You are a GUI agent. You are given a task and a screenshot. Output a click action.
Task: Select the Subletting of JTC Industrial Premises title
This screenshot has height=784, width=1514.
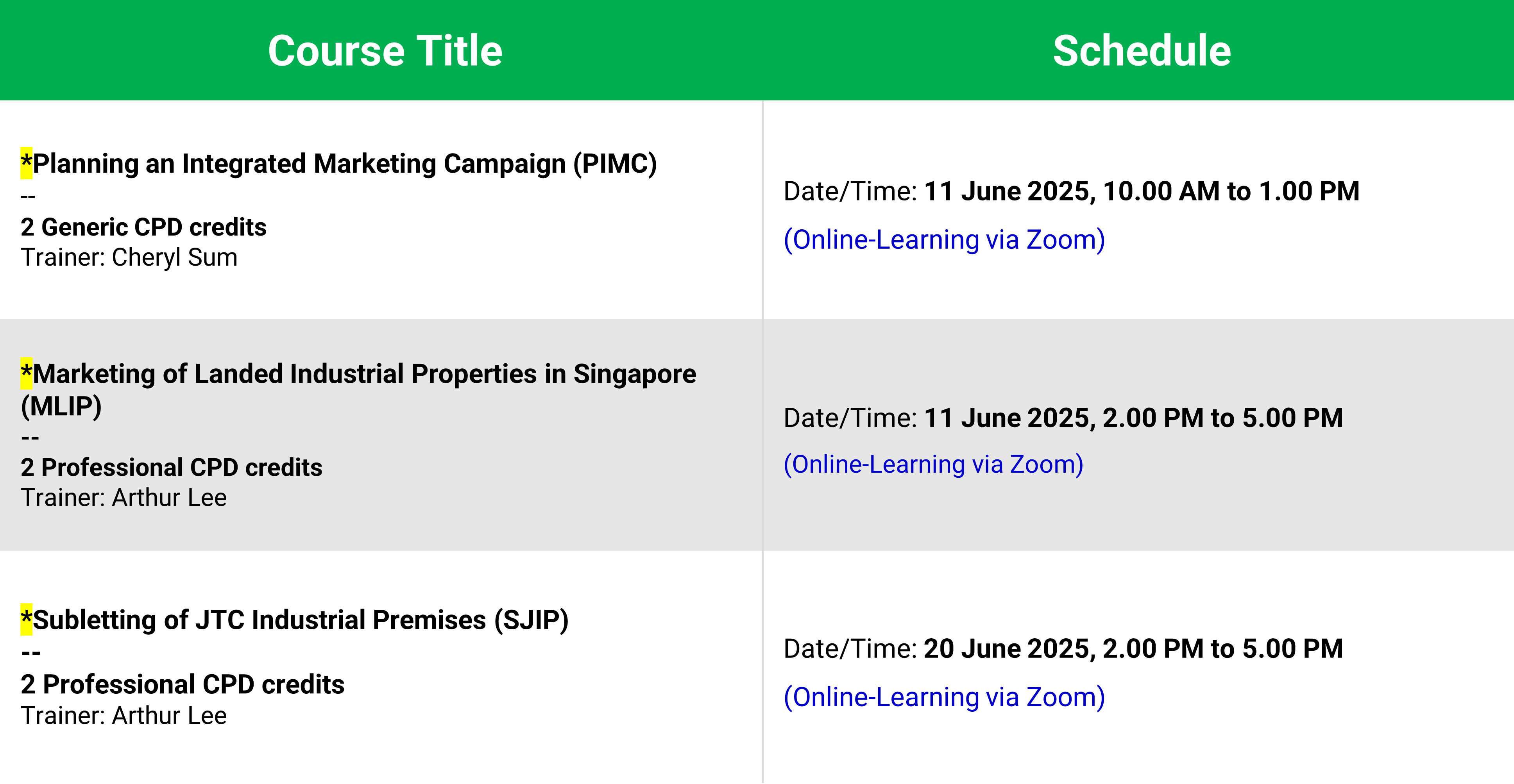[x=300, y=621]
